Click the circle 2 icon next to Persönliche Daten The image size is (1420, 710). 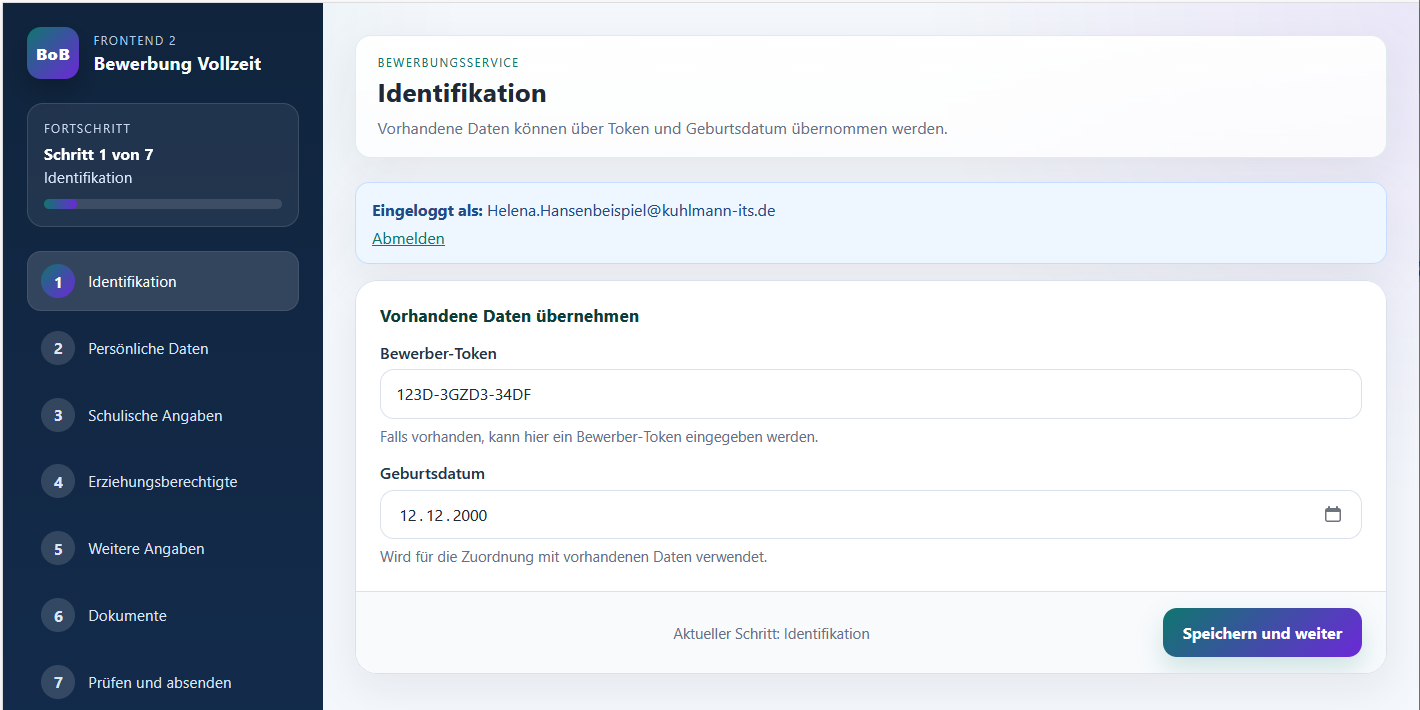(58, 348)
